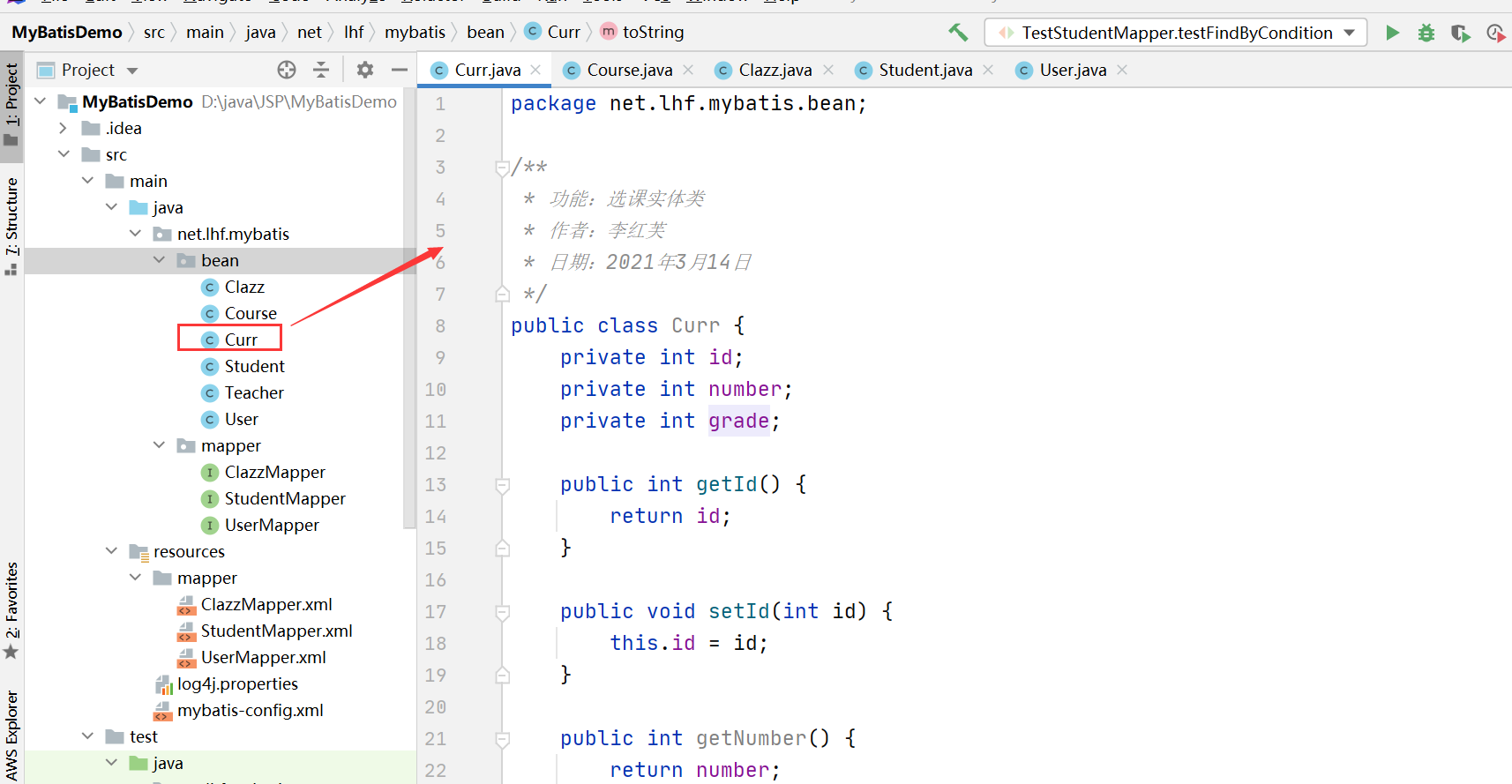Collapse all in the Project panel
The image size is (1512, 784).
[x=321, y=70]
